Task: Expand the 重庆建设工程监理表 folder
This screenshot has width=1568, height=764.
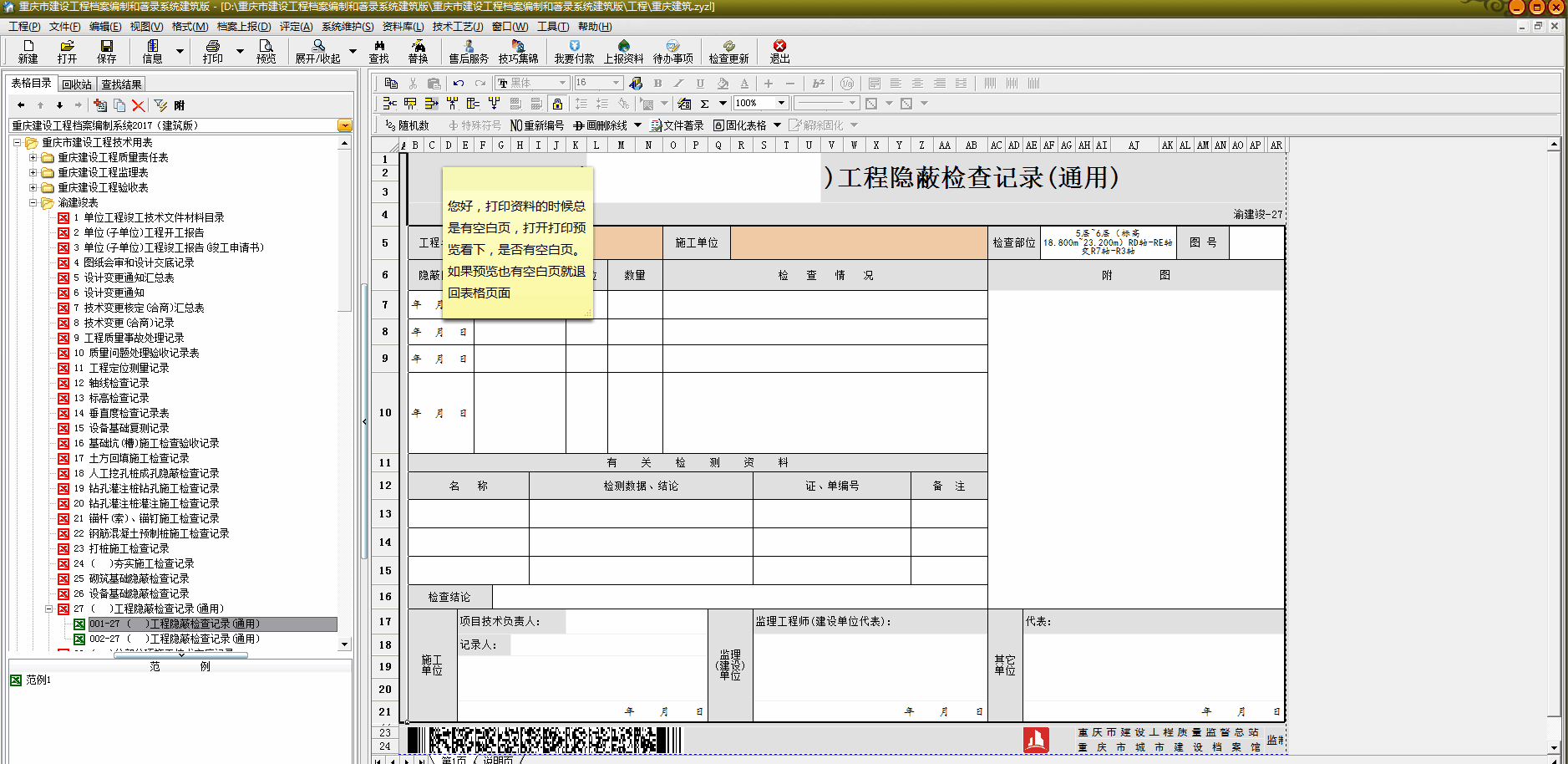Action: [x=33, y=172]
